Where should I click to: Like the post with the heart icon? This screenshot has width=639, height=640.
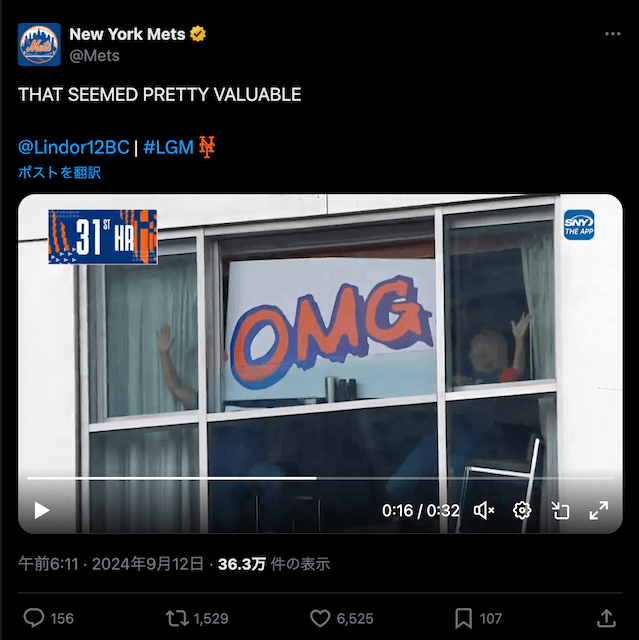pos(320,618)
